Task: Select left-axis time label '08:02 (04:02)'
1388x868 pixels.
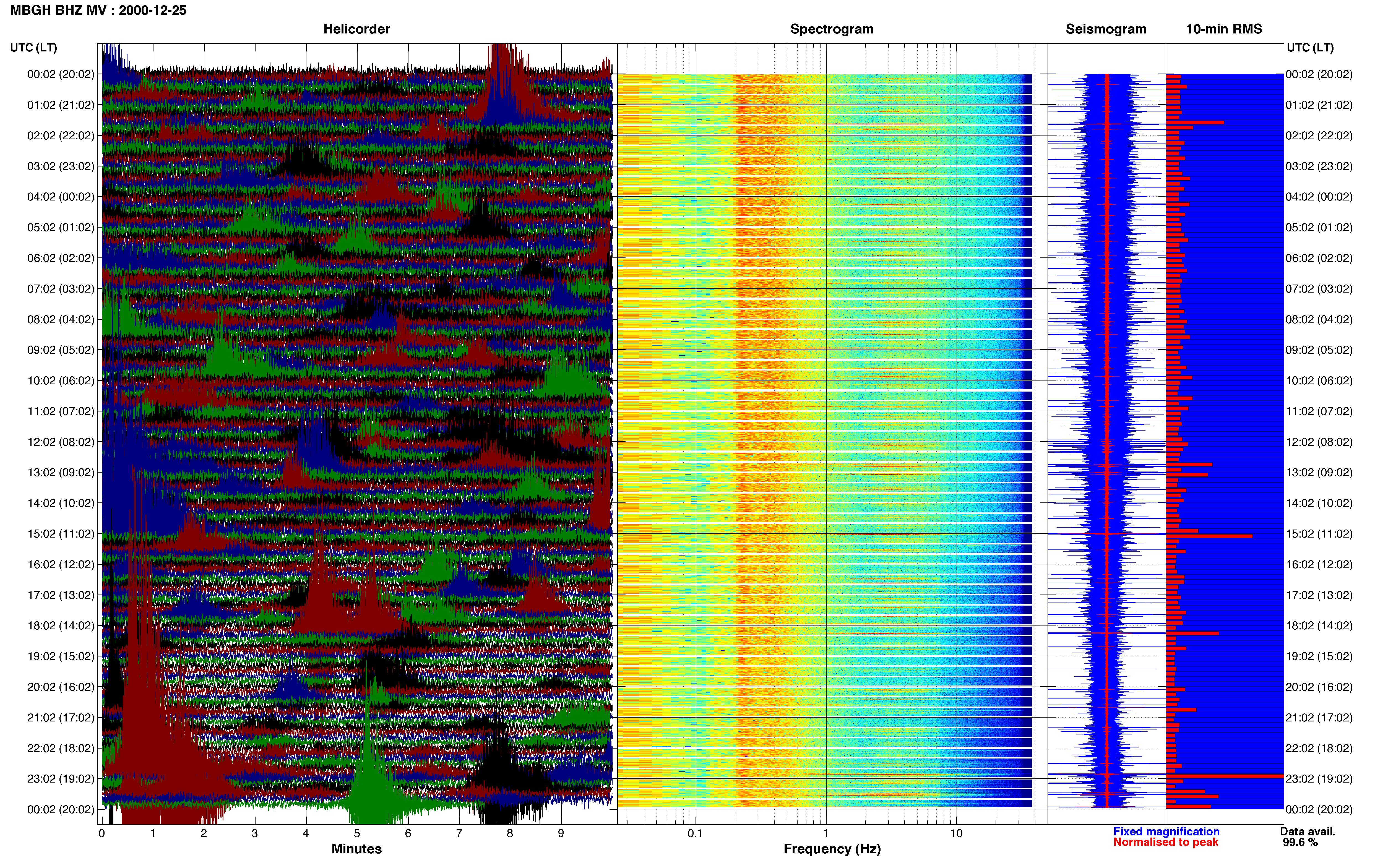Action: tap(61, 319)
